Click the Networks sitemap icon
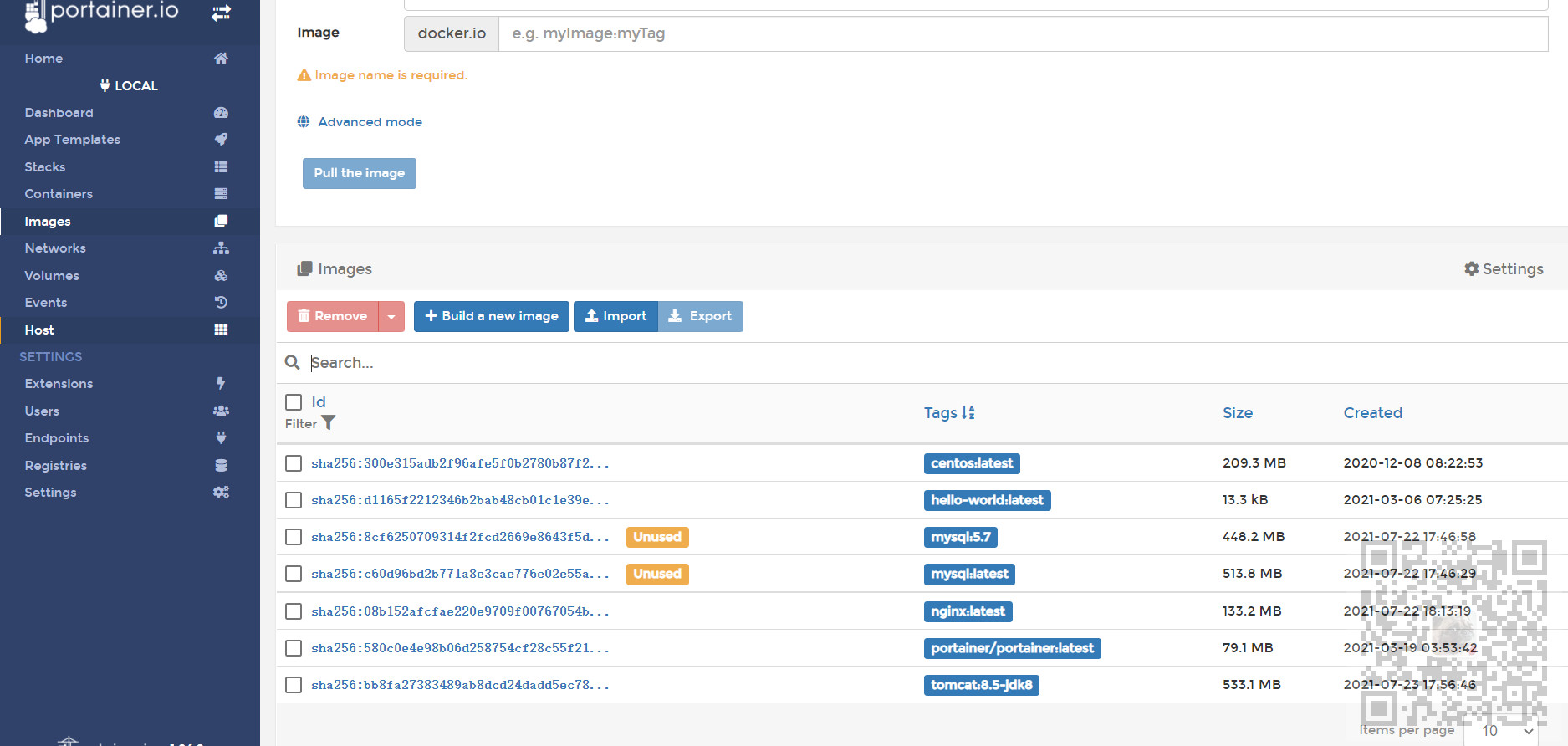 click(x=221, y=248)
